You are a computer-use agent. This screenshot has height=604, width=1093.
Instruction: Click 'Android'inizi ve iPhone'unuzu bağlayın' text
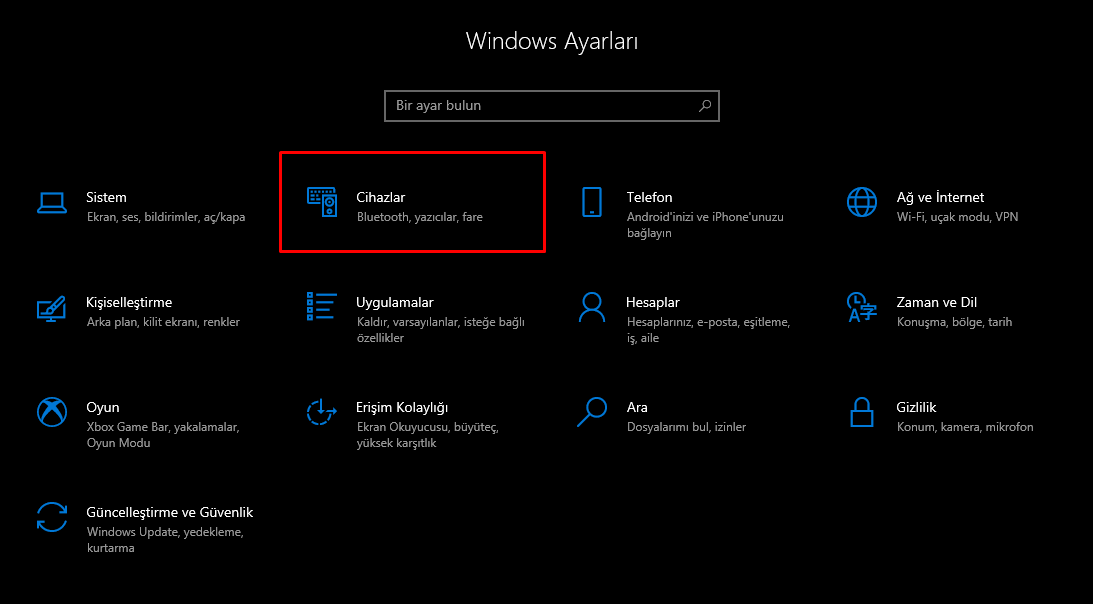(x=705, y=225)
